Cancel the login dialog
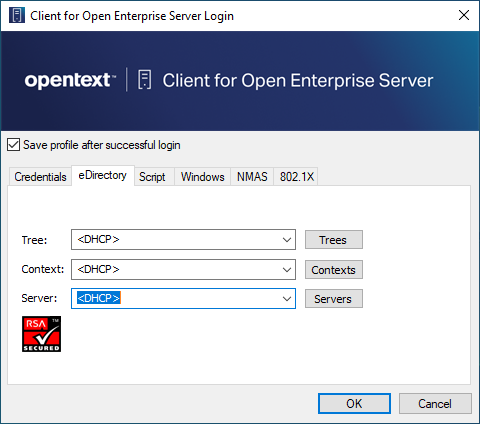Viewport: 480px width, 424px height. coord(435,404)
